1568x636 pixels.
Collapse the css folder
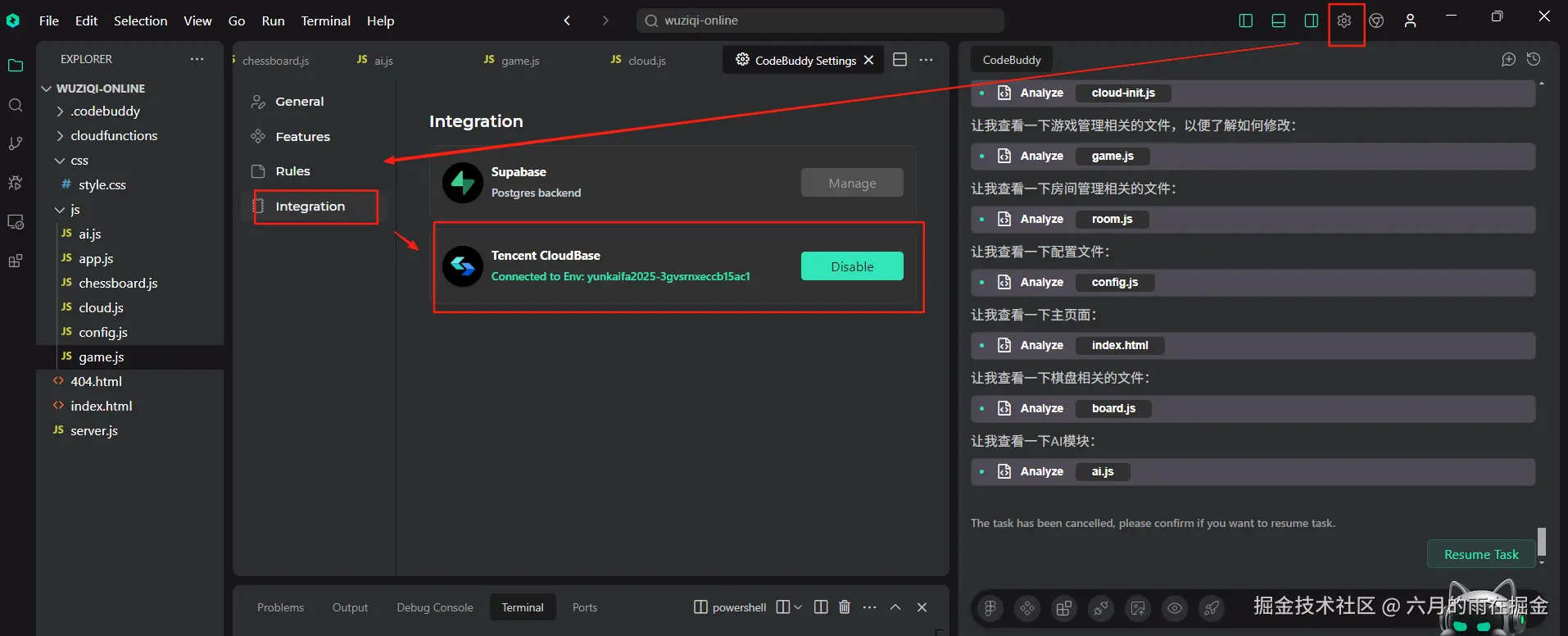tap(130, 160)
